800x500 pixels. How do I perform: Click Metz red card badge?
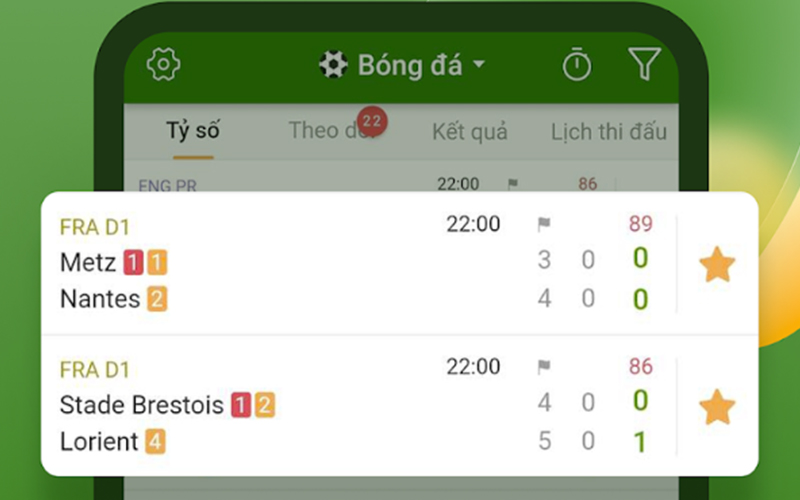point(133,263)
